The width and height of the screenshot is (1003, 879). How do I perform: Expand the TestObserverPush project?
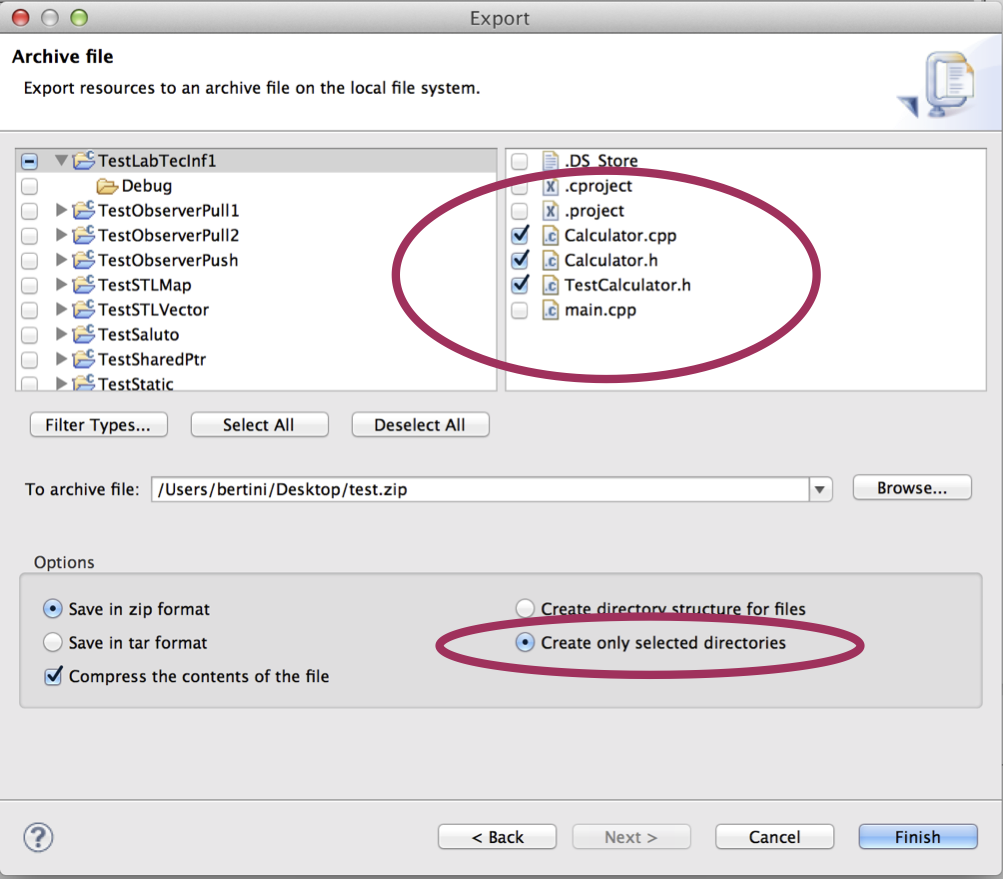tap(61, 259)
